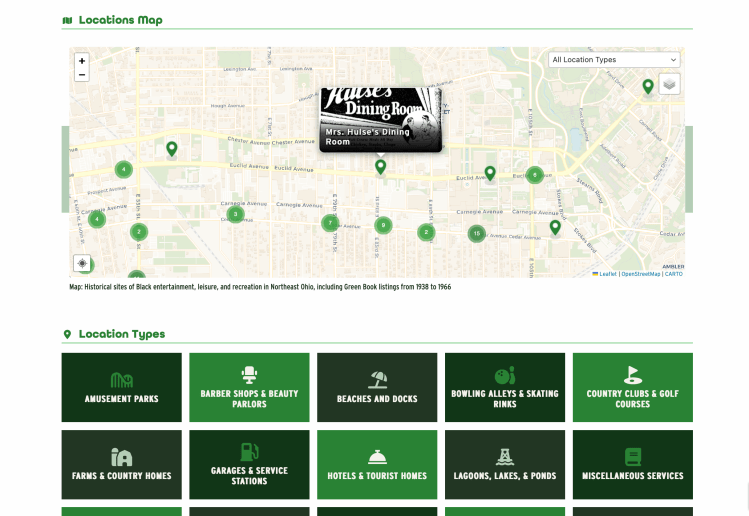This screenshot has width=749, height=516.
Task: Open the Amusement Parks category
Action: click(x=122, y=387)
